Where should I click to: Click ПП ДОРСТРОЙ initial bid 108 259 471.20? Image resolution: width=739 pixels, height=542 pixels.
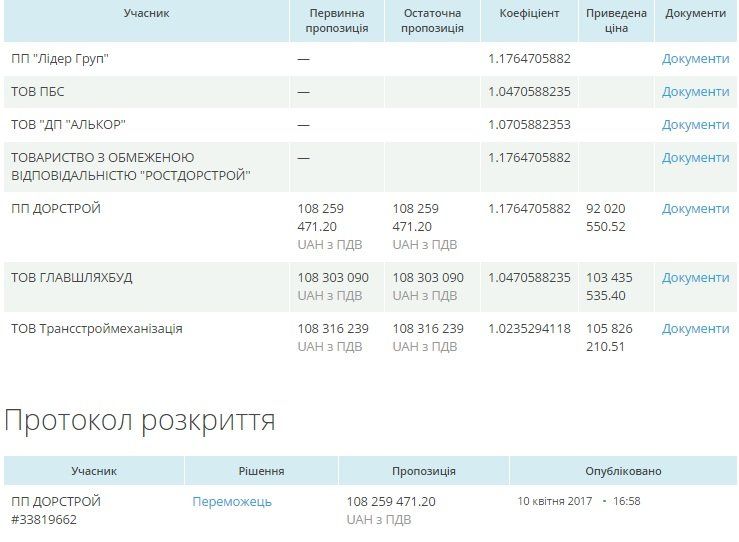point(320,218)
